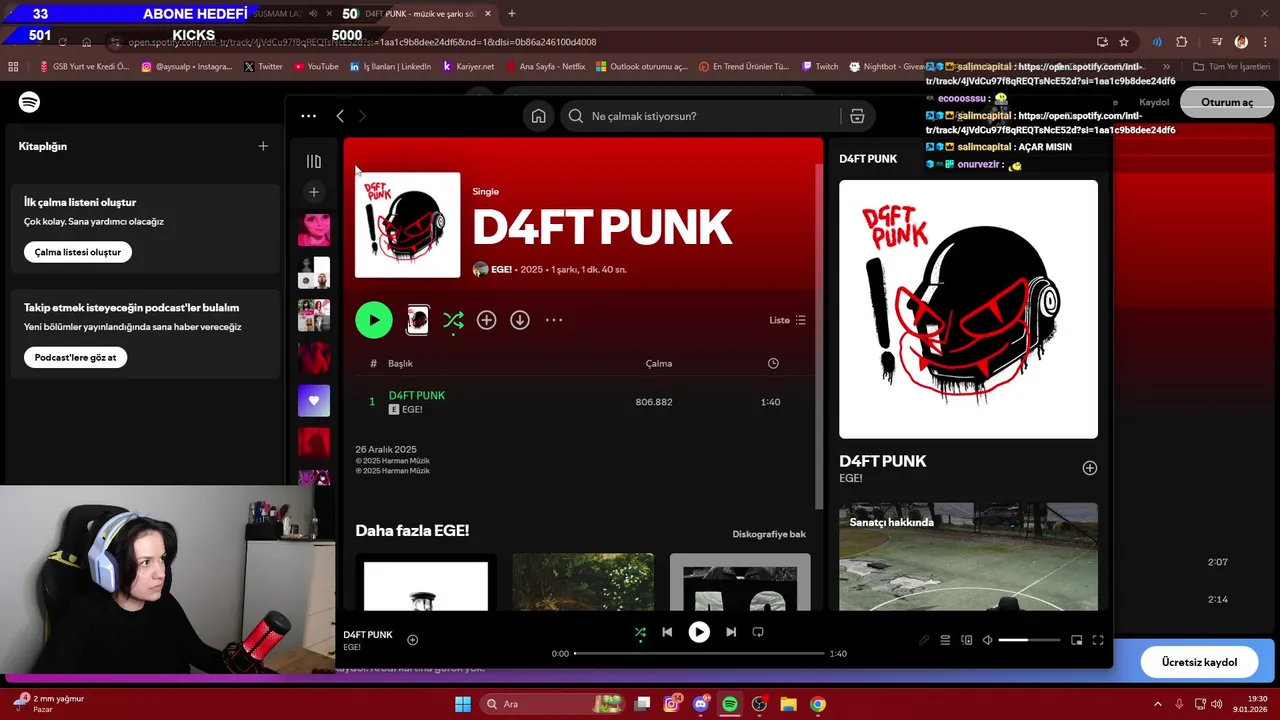The image size is (1280, 720).
Task: Open the browser extensions puzzle icon
Action: [1182, 42]
